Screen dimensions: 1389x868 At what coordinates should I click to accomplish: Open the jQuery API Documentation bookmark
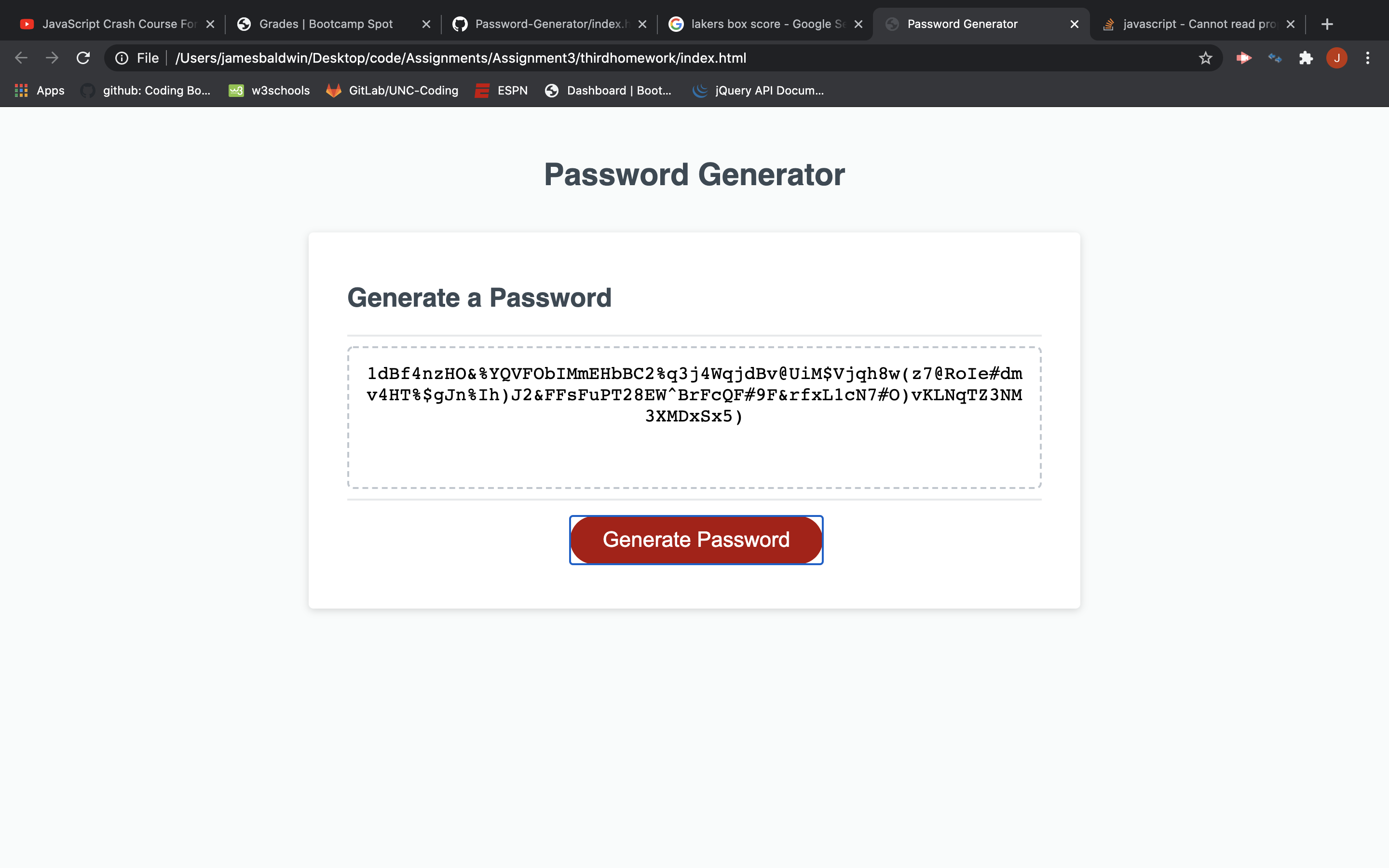pos(758,90)
